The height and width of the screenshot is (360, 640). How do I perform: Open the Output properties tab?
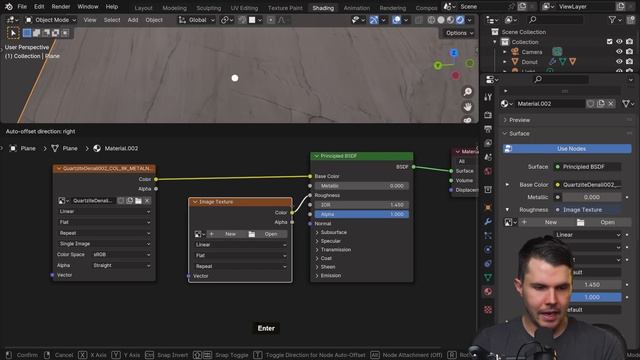pos(488,129)
